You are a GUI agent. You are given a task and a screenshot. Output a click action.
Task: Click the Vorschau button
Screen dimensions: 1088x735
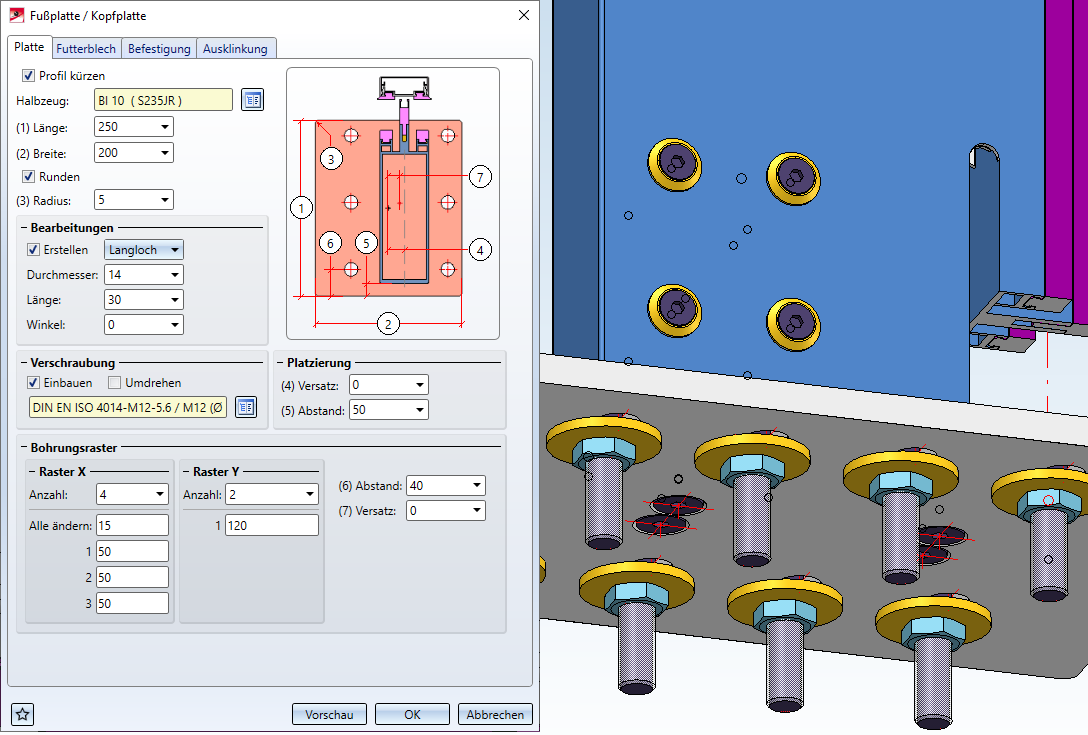pyautogui.click(x=329, y=714)
